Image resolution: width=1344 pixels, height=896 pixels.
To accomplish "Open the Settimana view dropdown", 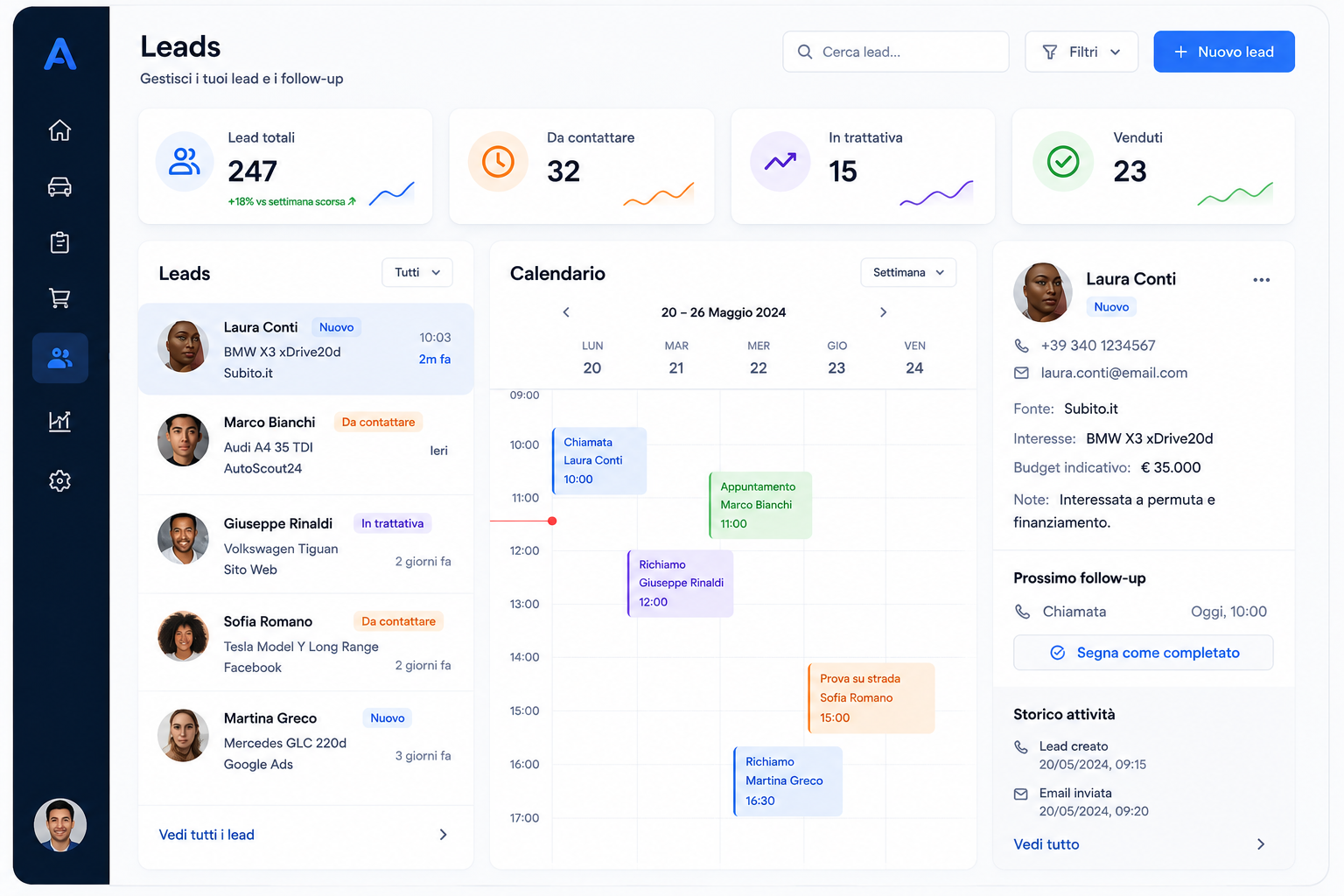I will 908,272.
